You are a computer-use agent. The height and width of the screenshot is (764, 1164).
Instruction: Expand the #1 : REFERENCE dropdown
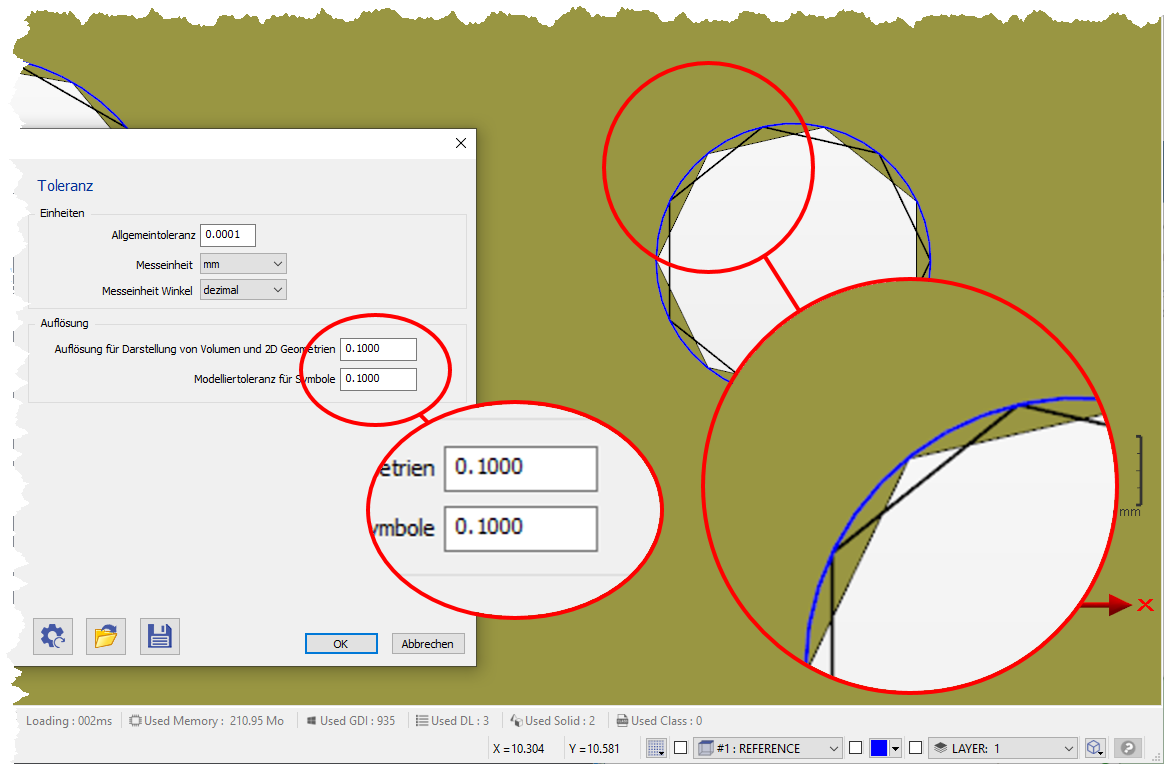(769, 748)
